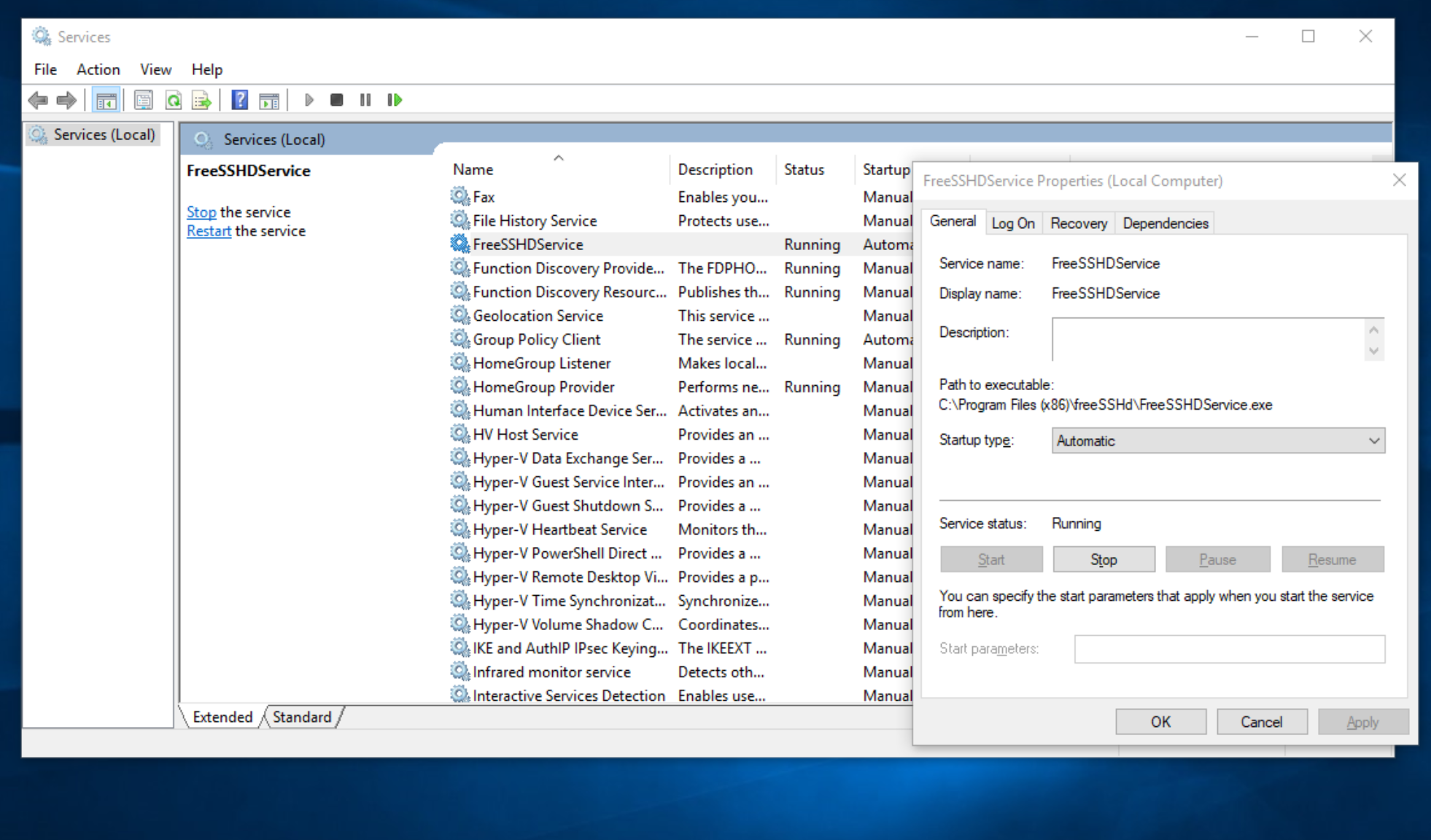Viewport: 1431px width, 840px height.
Task: Sort services by the Status column
Action: click(814, 169)
